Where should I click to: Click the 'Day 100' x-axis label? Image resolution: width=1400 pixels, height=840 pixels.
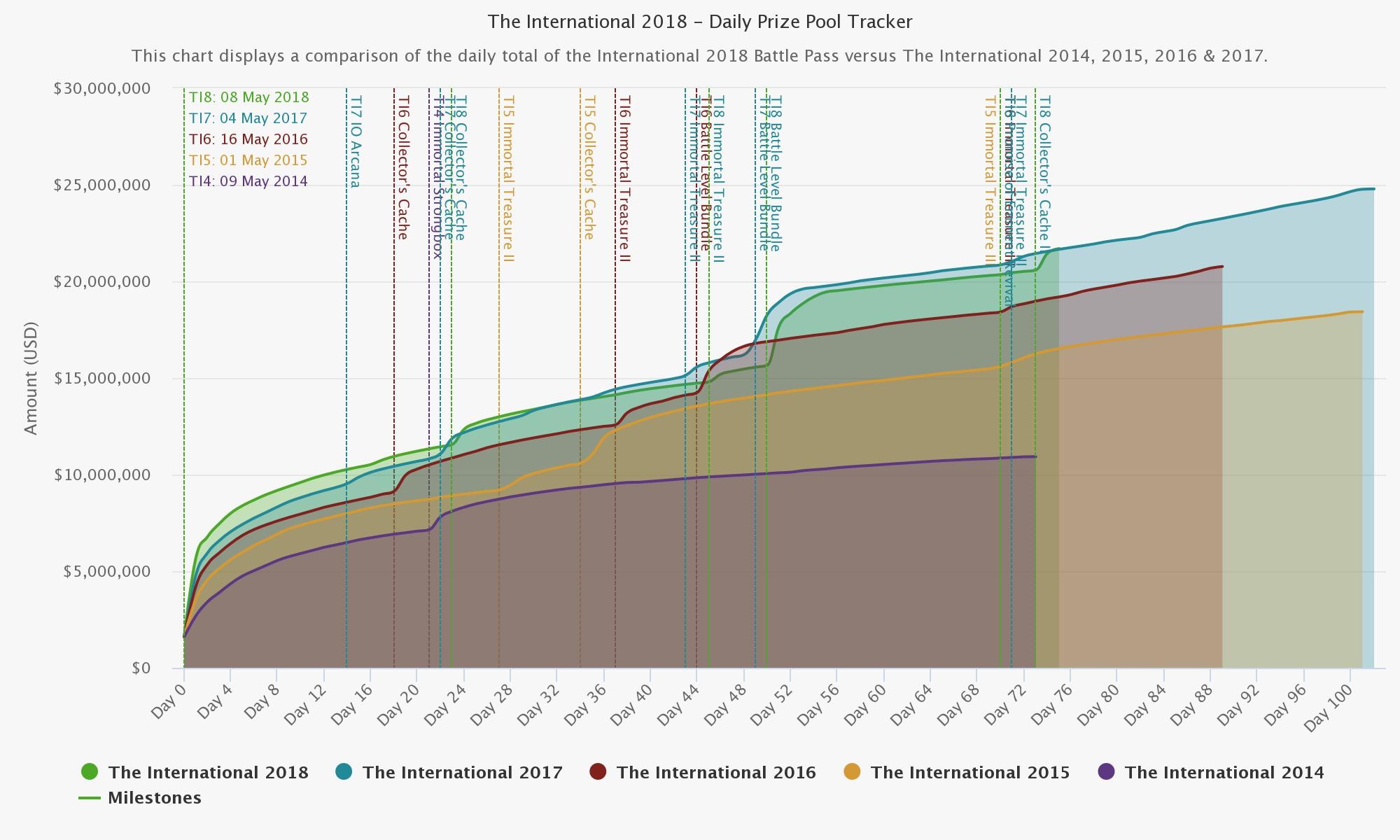[x=1328, y=708]
